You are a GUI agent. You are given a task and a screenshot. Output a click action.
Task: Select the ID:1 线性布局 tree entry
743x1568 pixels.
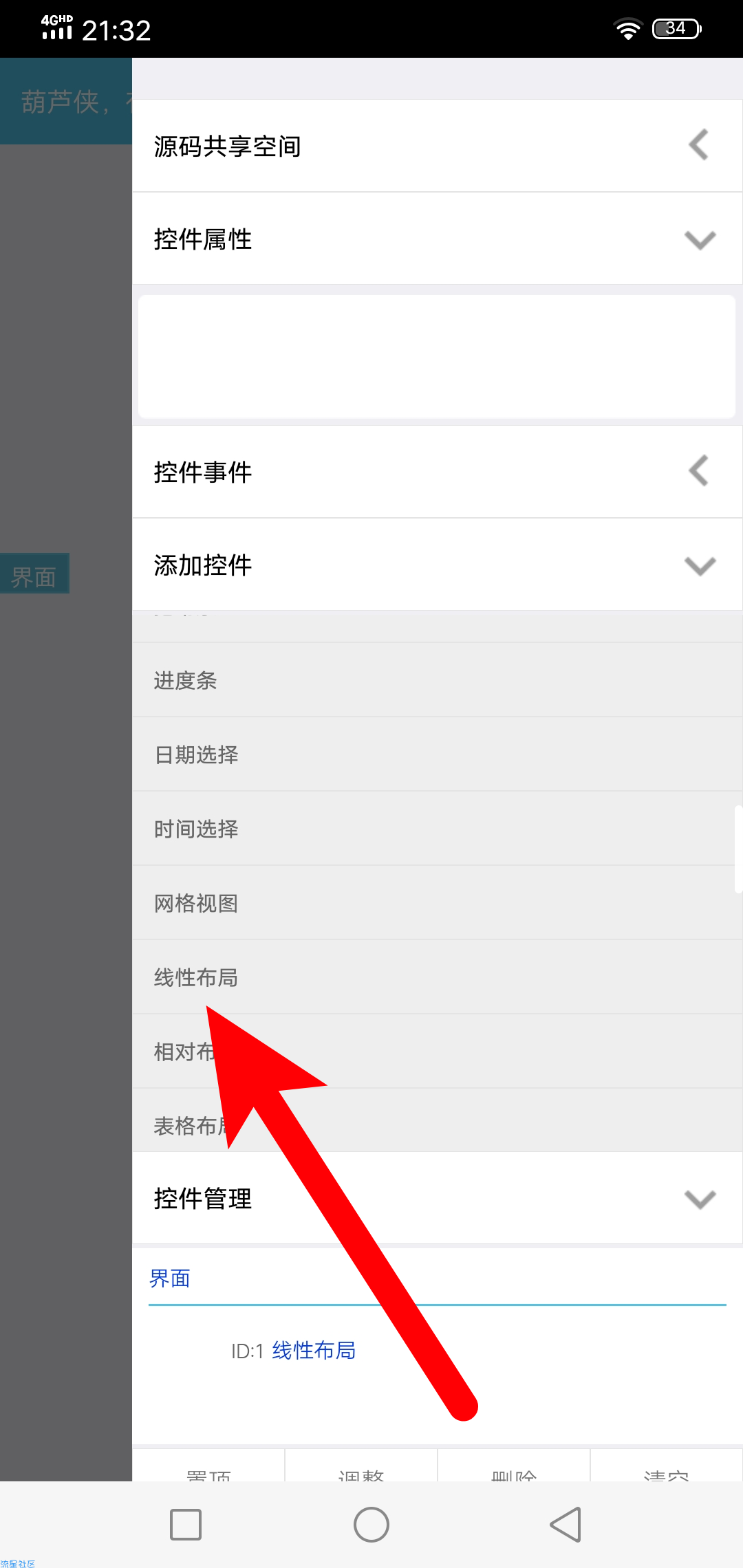(294, 1351)
